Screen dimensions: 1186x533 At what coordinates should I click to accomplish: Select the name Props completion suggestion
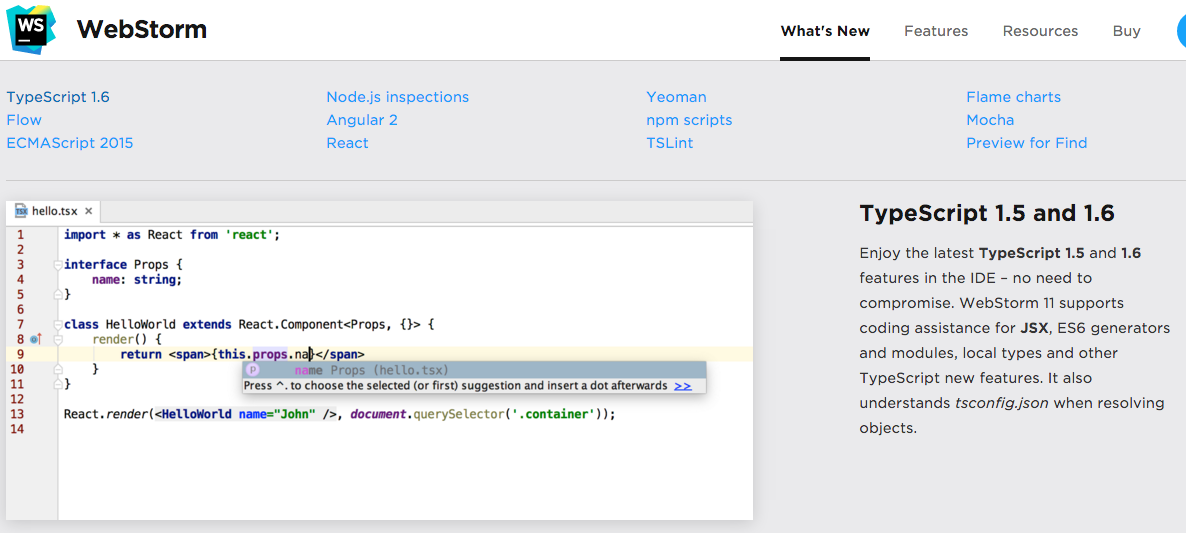coord(370,370)
